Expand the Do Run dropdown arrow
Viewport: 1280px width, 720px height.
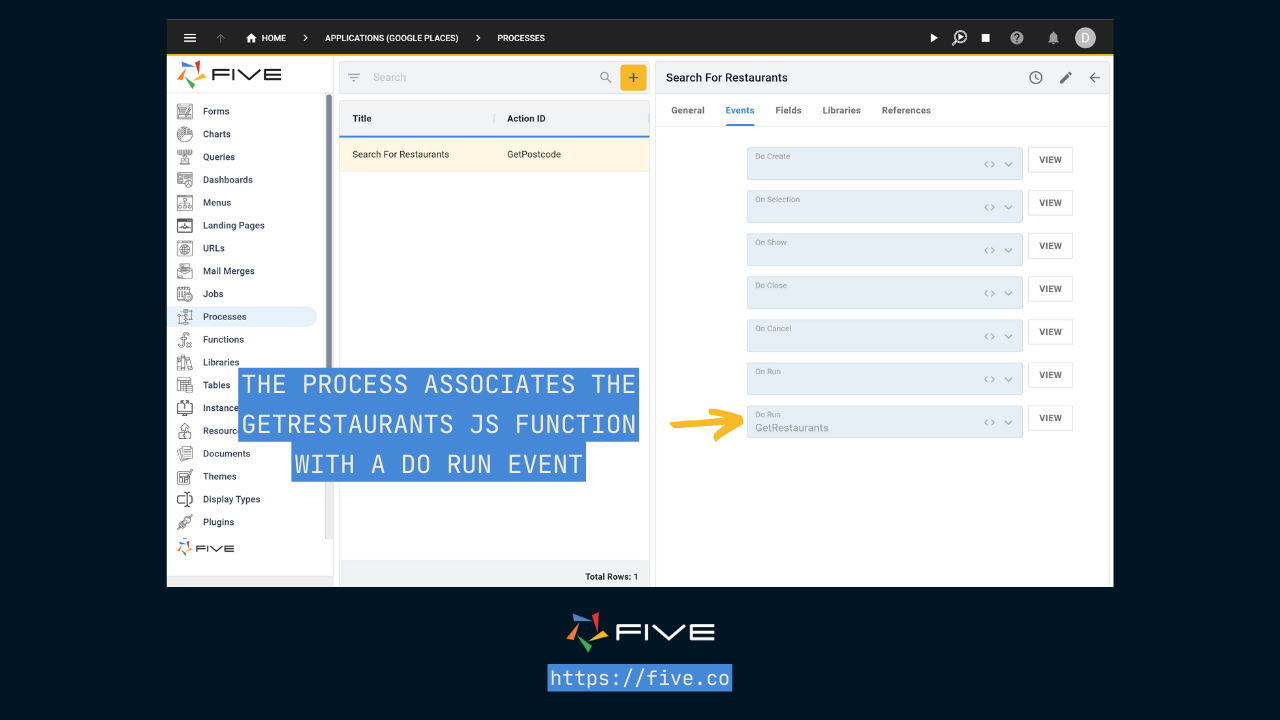[1009, 422]
